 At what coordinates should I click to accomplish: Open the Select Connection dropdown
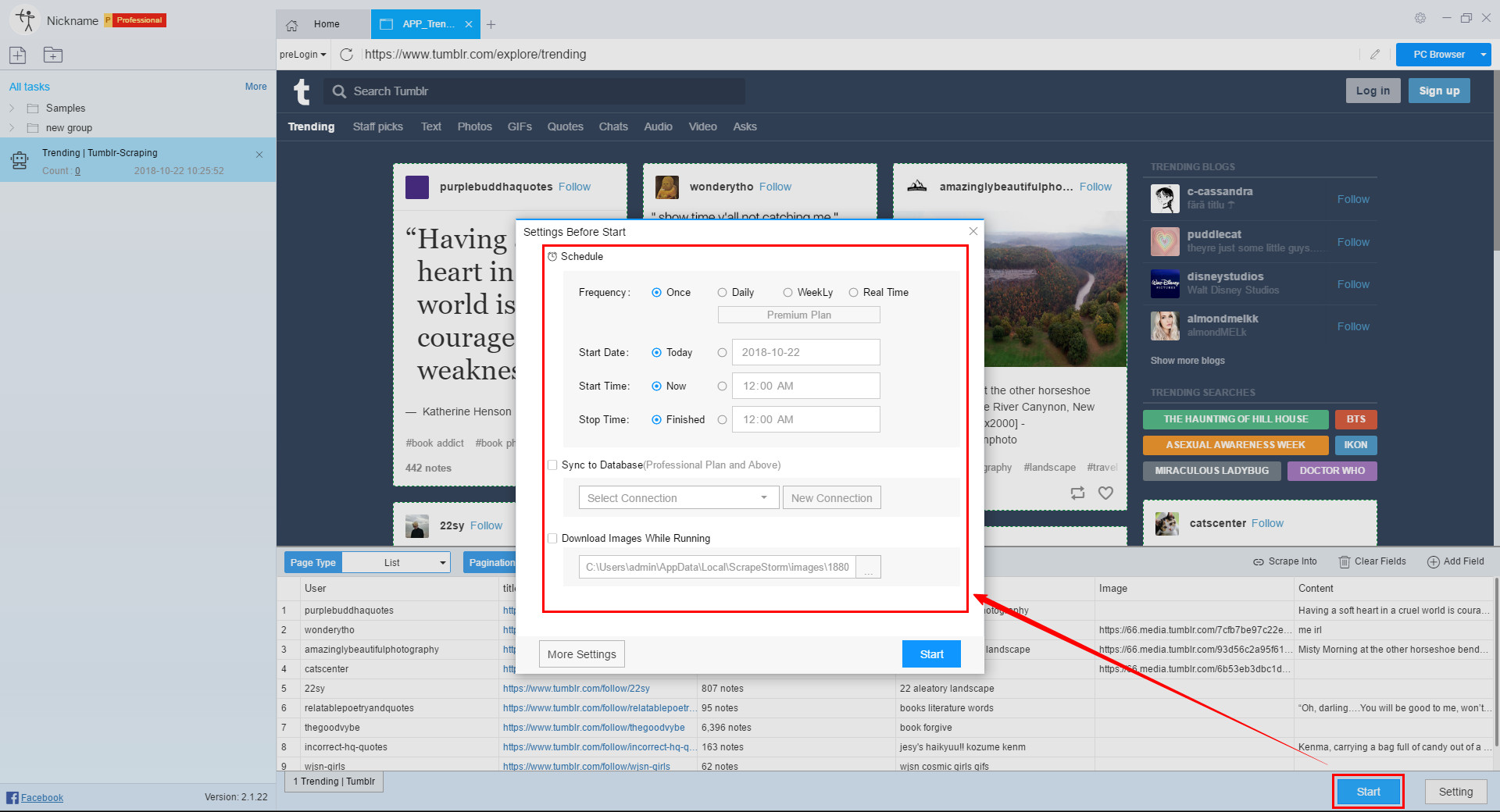click(x=678, y=498)
